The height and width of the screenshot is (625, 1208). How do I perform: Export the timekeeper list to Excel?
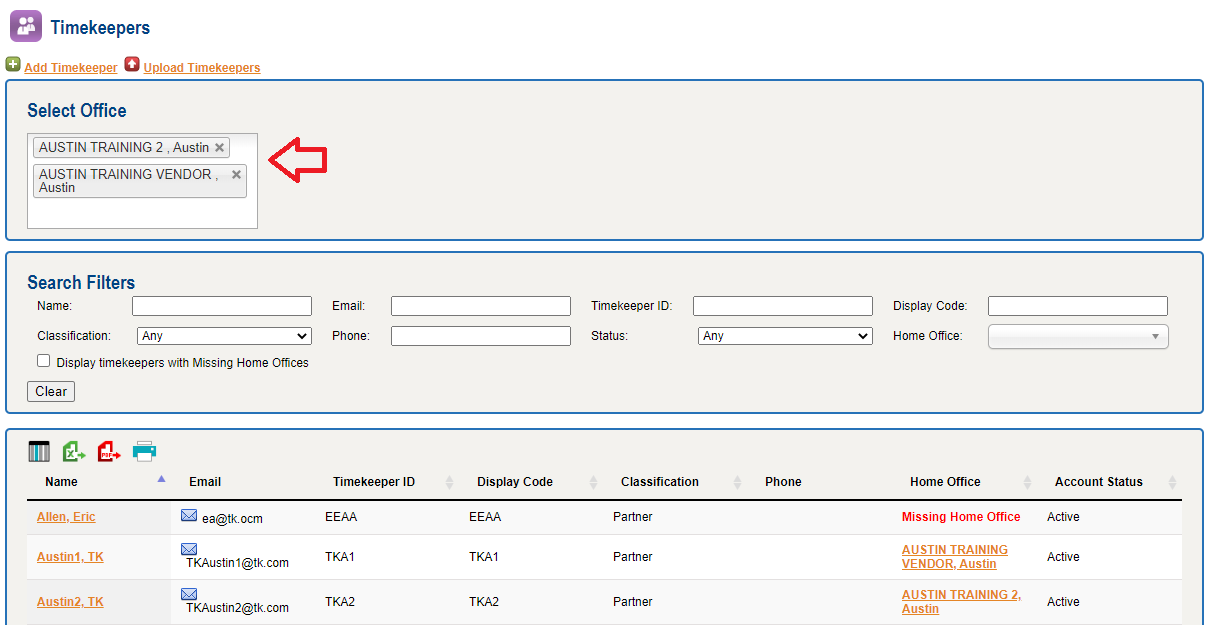tap(74, 452)
